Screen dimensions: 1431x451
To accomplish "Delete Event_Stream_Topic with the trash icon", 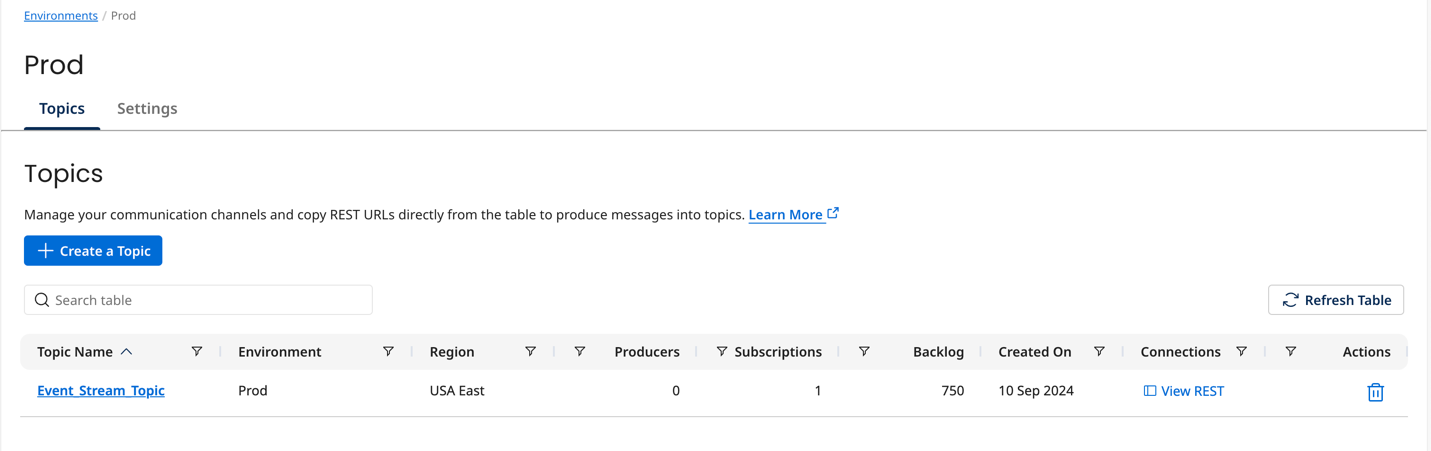I will click(x=1375, y=392).
